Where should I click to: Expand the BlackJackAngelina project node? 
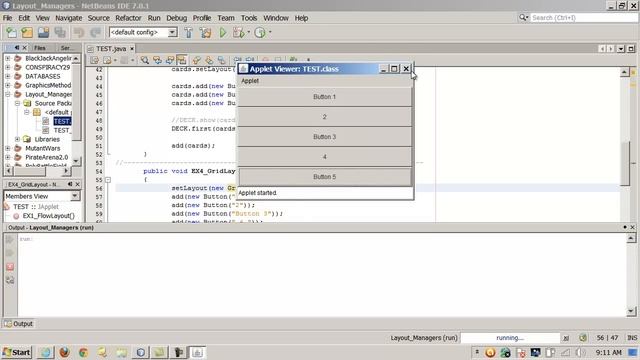click(8, 58)
